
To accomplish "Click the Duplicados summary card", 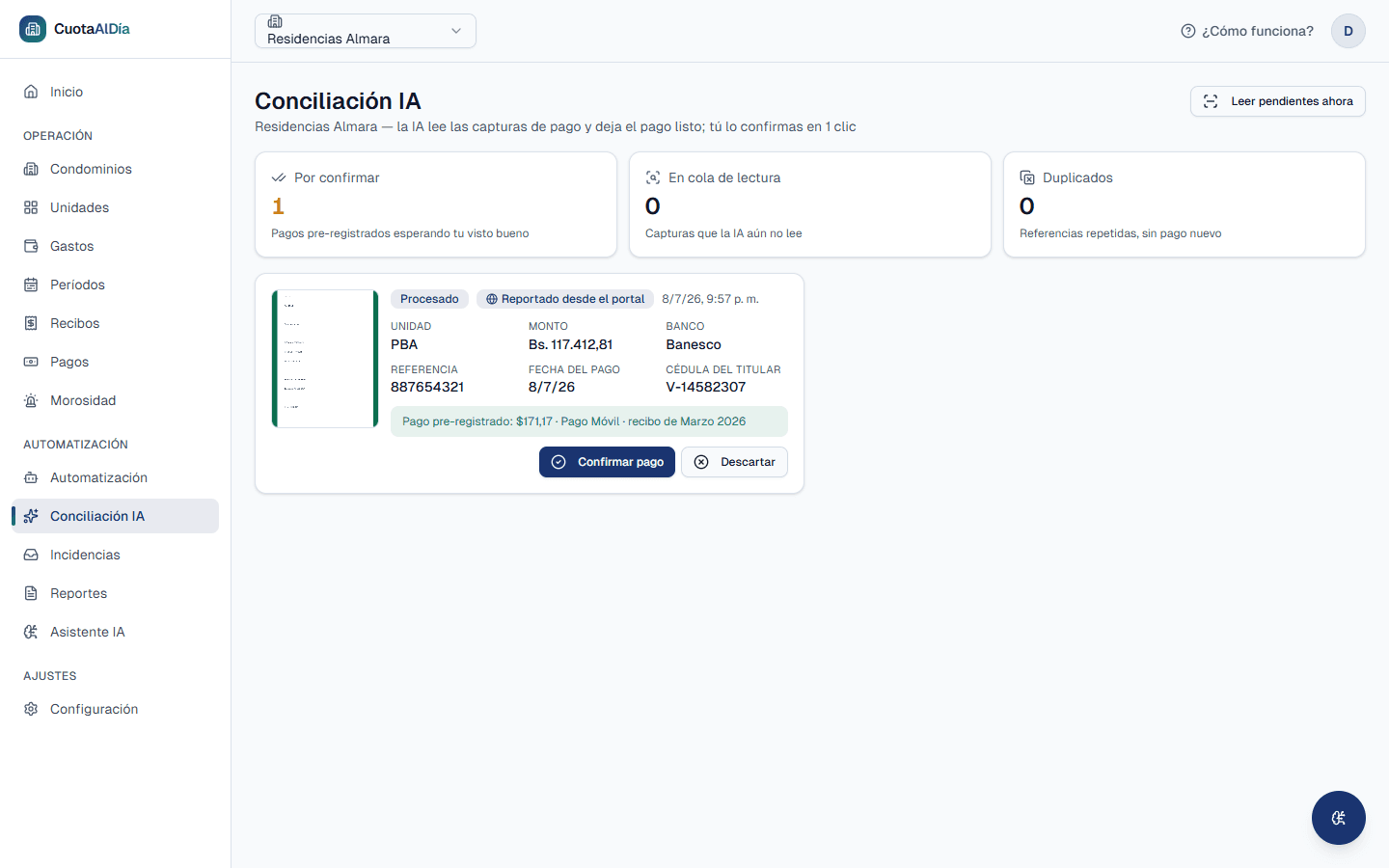I will (x=1185, y=204).
